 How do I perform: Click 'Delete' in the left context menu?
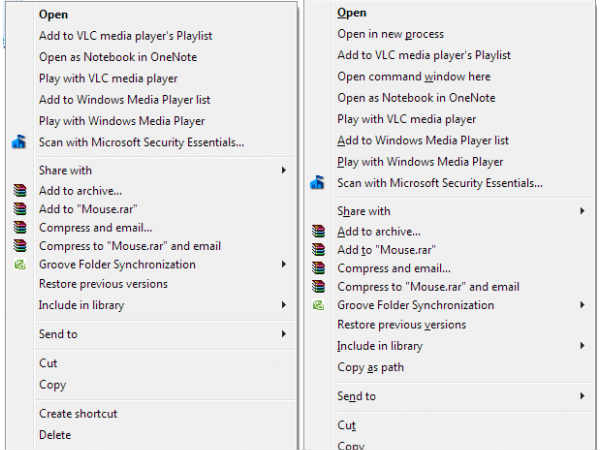55,435
